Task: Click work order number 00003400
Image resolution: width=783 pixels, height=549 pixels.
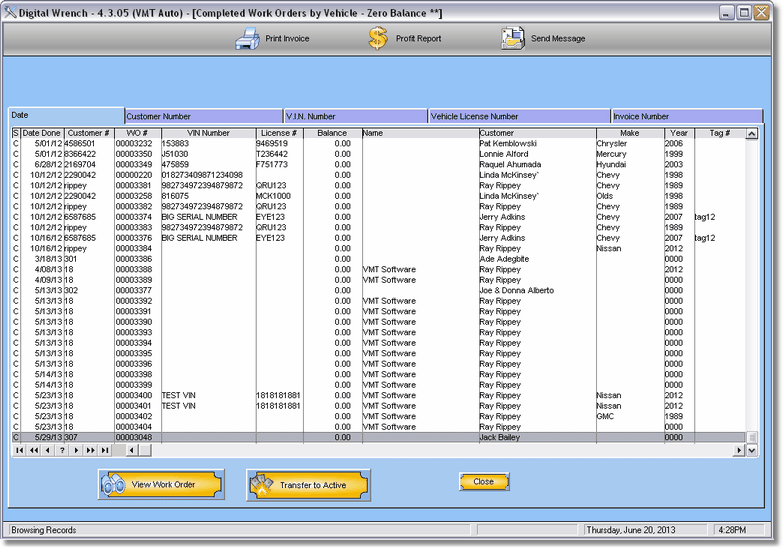Action: point(134,395)
